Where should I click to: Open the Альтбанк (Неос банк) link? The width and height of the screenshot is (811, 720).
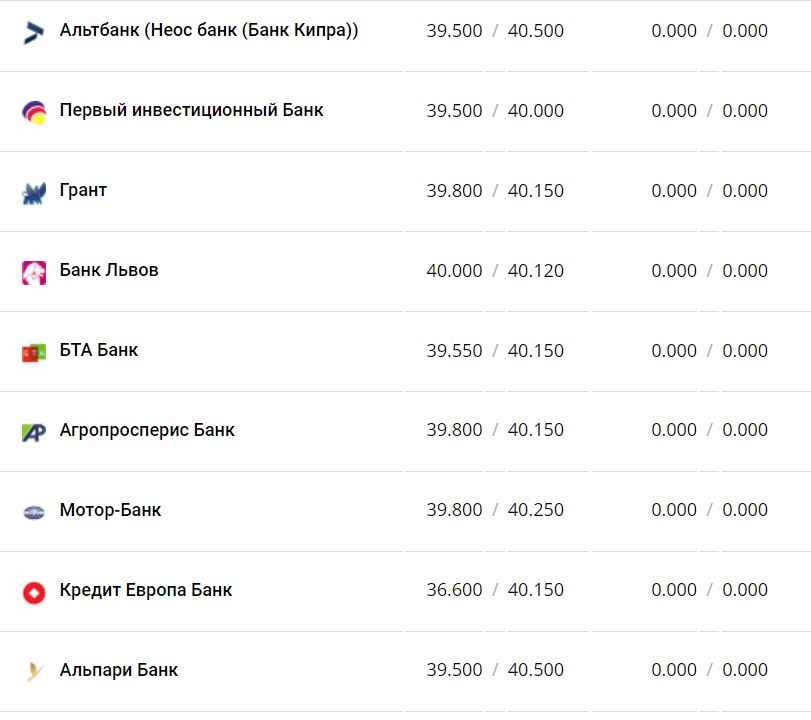tap(209, 31)
